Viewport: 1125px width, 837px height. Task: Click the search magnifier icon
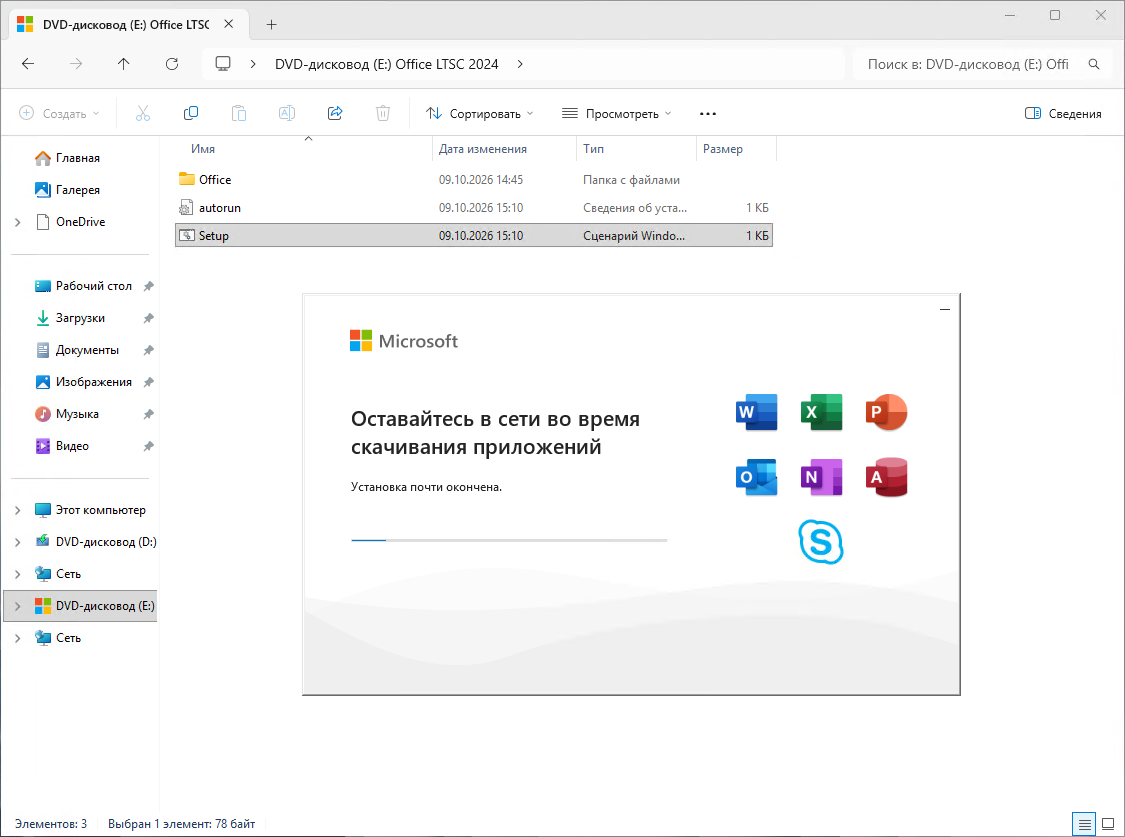click(1094, 64)
